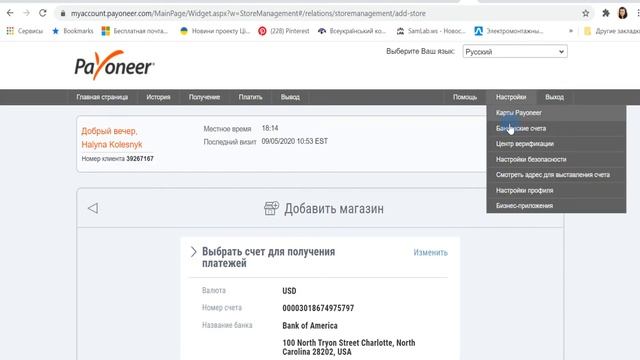
Task: Select Настройки профиля menu entry
Action: [x=556, y=191]
